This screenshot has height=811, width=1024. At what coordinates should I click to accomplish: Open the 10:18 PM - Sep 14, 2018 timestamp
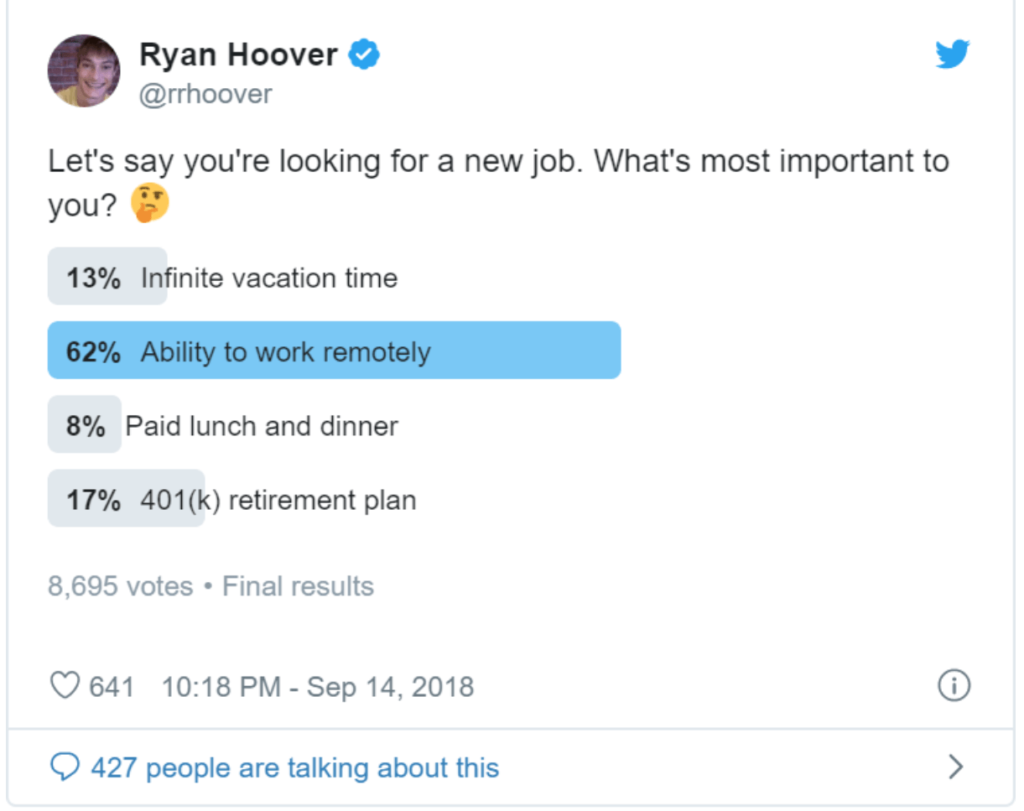click(317, 687)
